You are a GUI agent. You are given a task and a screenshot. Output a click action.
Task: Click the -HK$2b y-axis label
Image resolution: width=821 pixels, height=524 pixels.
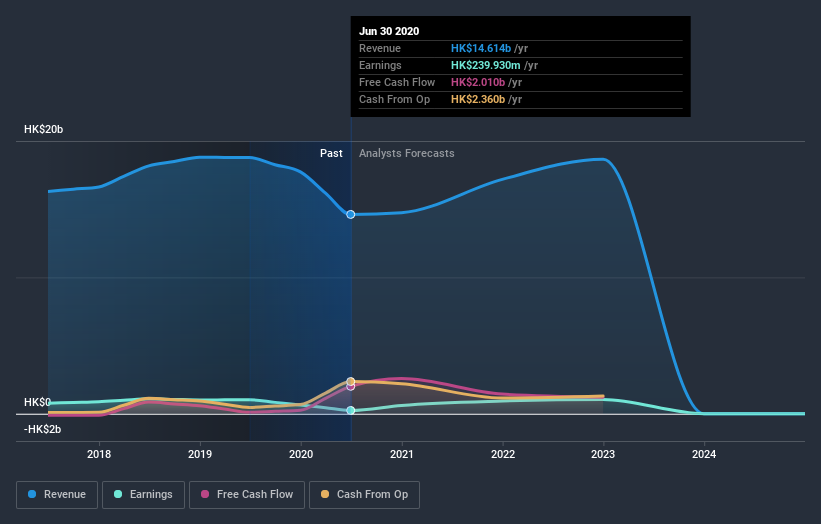[42, 429]
